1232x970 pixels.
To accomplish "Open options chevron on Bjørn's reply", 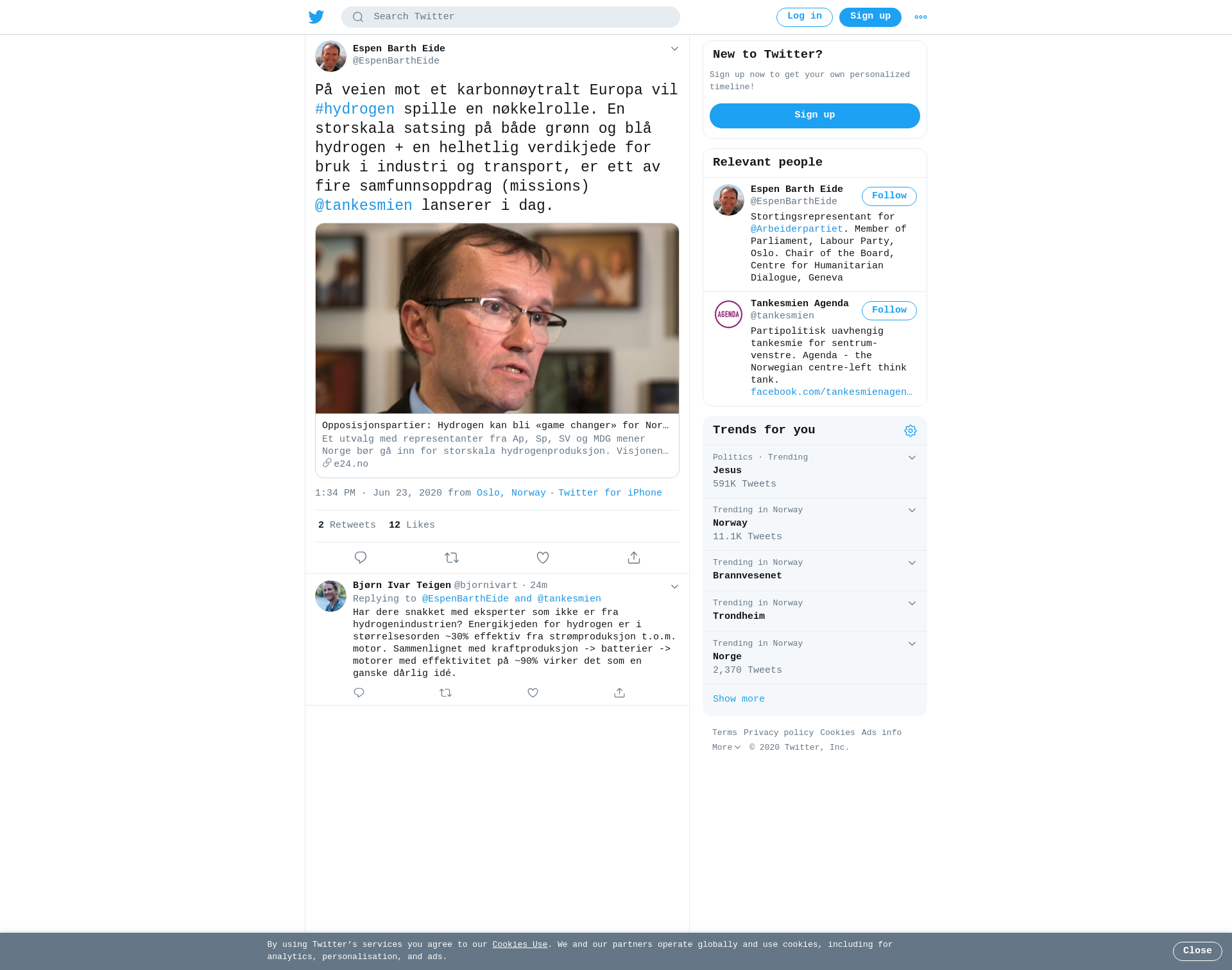I will coord(674,587).
